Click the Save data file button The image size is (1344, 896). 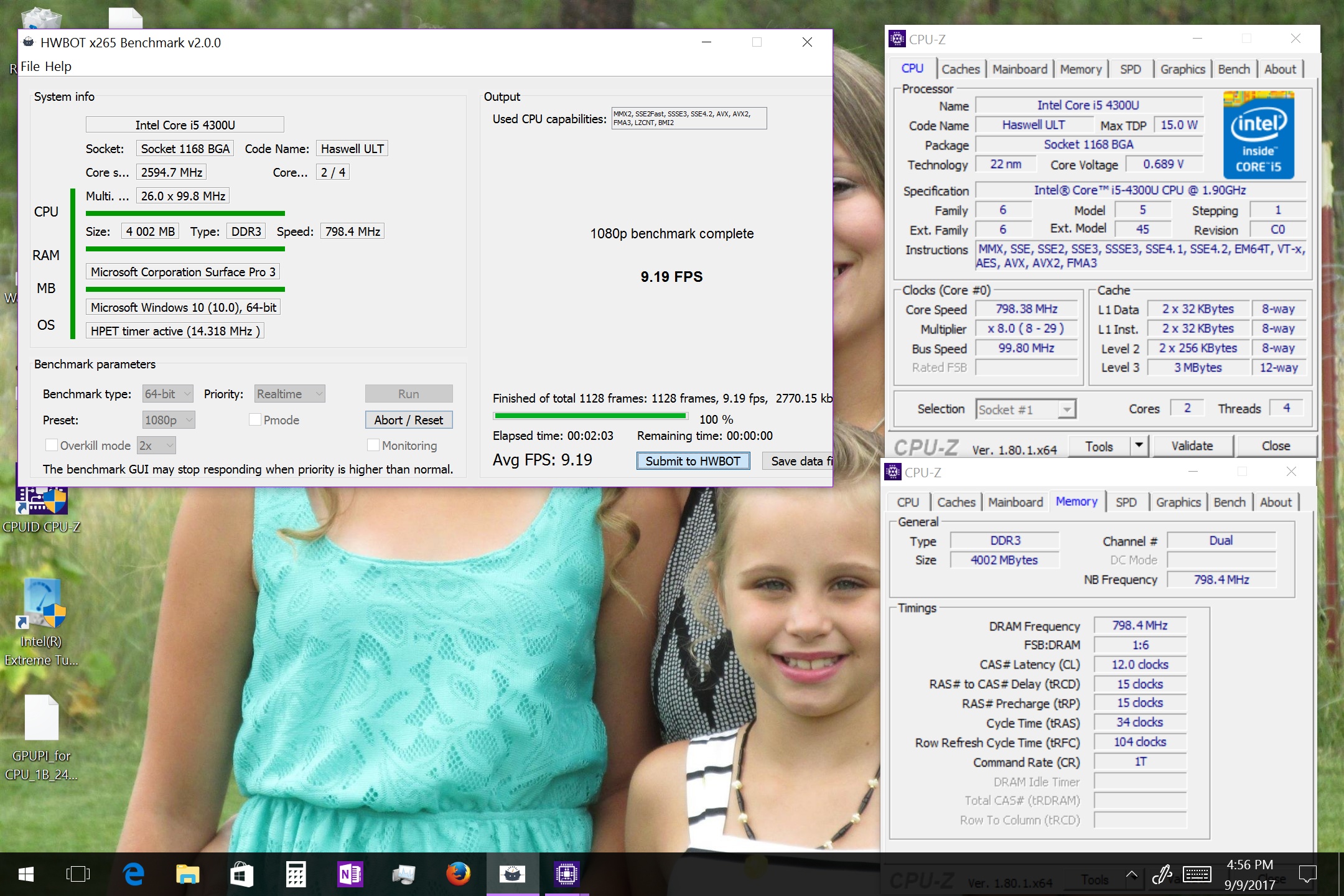coord(798,461)
